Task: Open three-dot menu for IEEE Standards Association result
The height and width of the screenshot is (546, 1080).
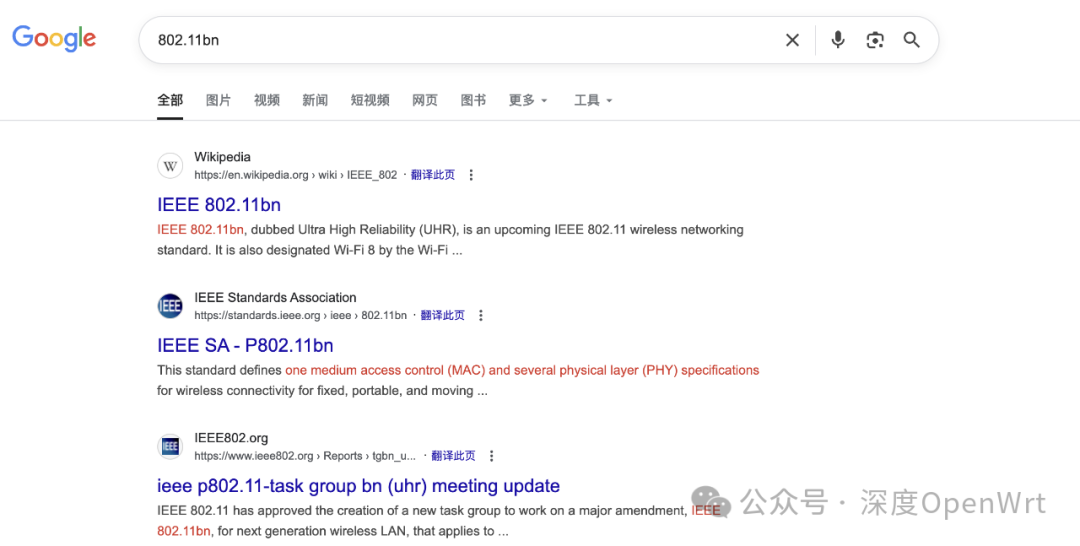Action: tap(481, 315)
